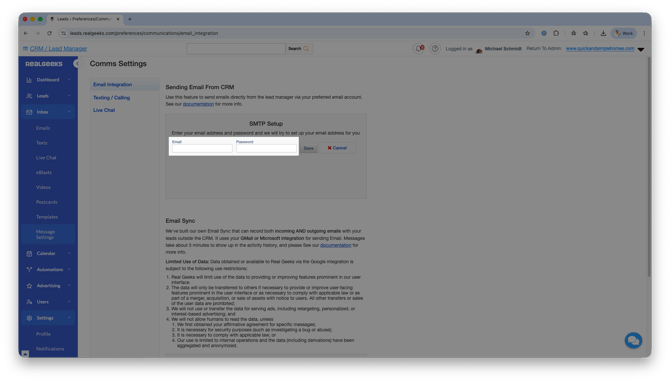The image size is (670, 382).
Task: Close the Leads Preferences browser tab
Action: pos(118,19)
